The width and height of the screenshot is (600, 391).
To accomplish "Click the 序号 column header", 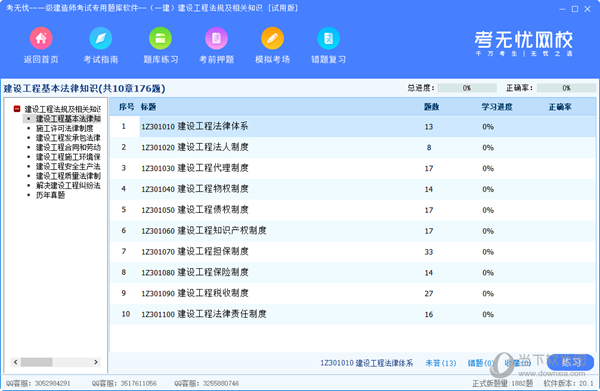I will point(126,107).
